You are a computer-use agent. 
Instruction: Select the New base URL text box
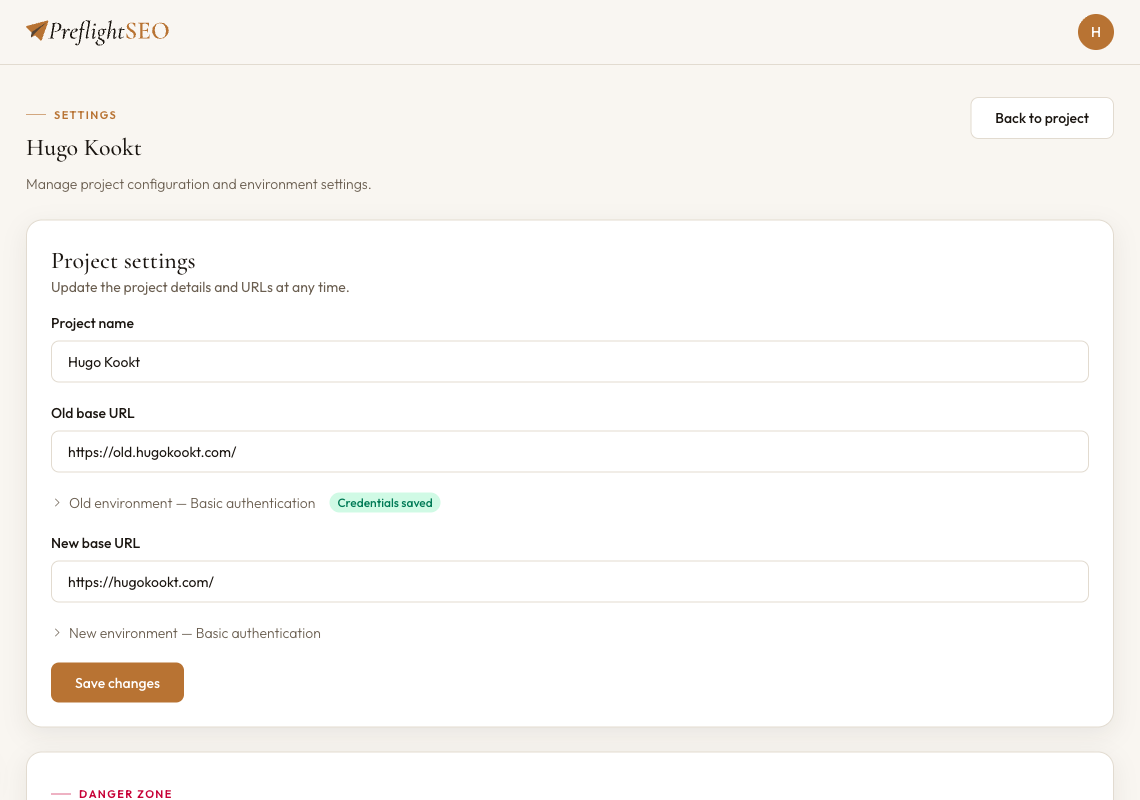click(x=569, y=581)
